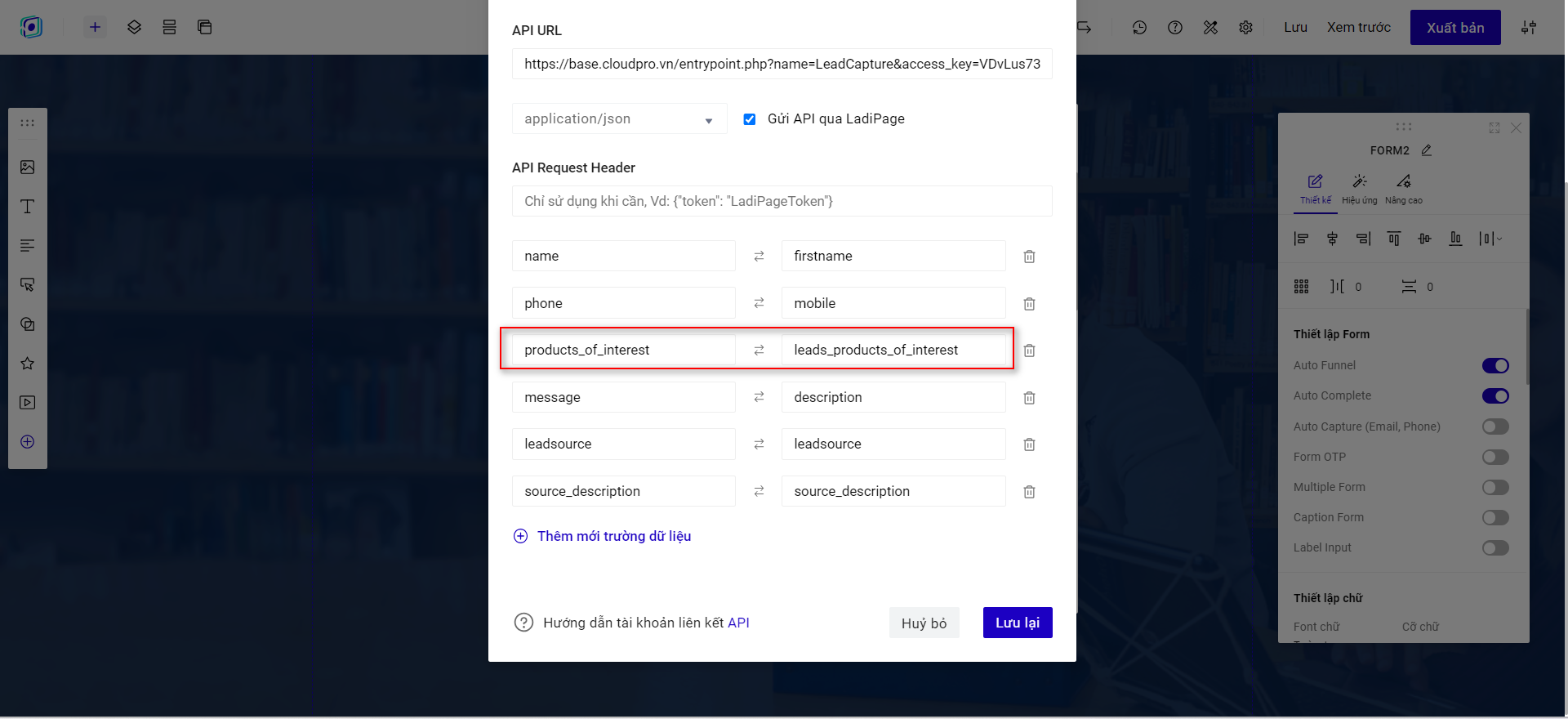The width and height of the screenshot is (1568, 719).
Task: Select the Text tool in left sidebar
Action: [x=28, y=207]
